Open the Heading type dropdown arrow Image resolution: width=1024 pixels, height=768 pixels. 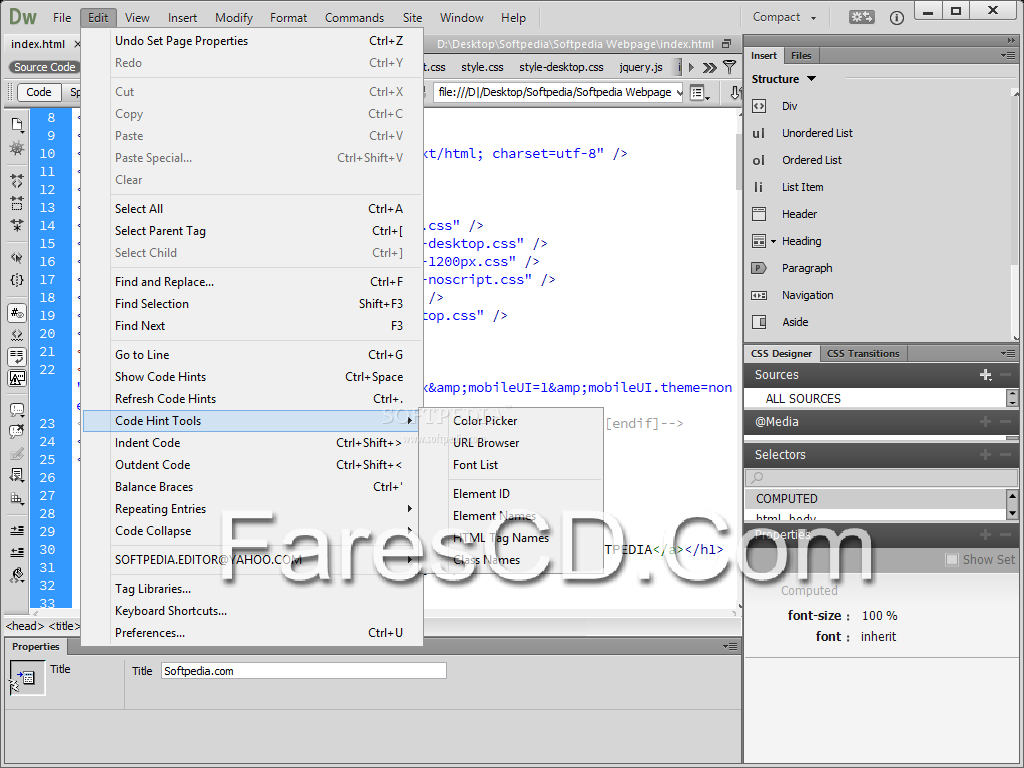pyautogui.click(x=773, y=242)
